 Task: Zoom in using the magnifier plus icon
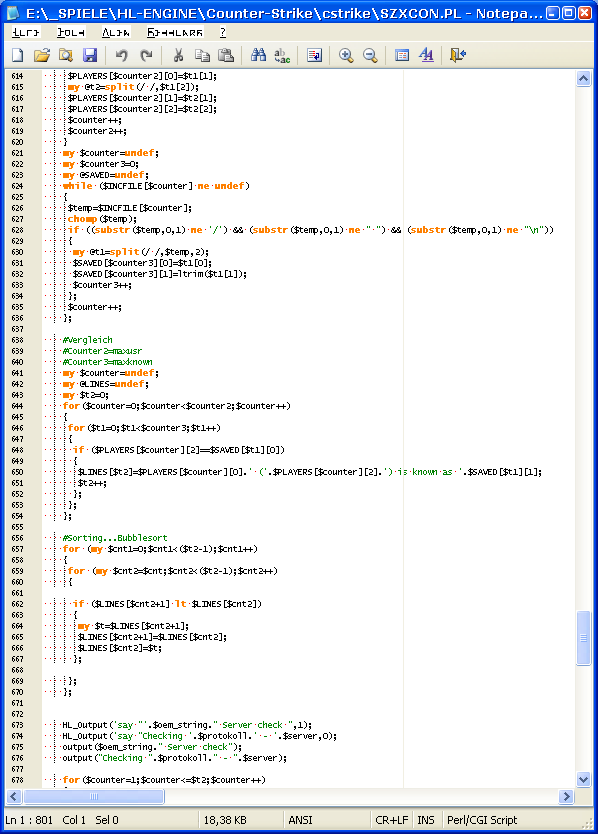coord(346,55)
